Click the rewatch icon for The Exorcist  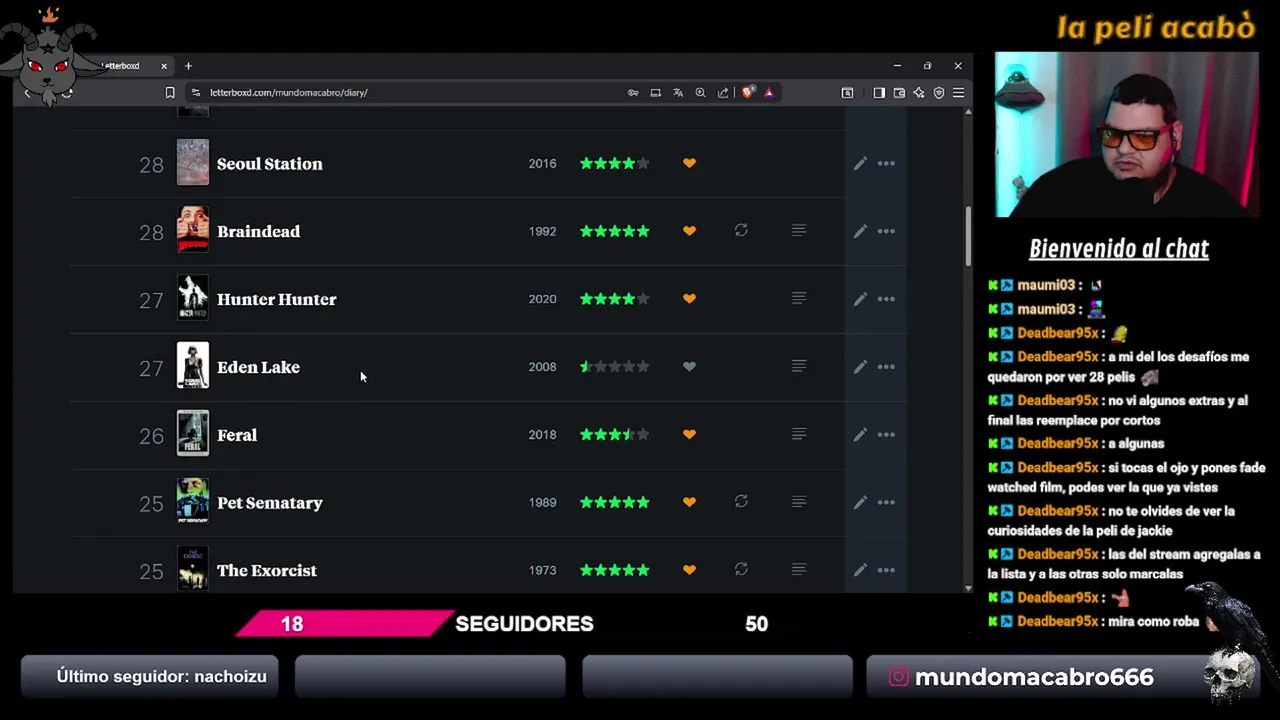[741, 569]
